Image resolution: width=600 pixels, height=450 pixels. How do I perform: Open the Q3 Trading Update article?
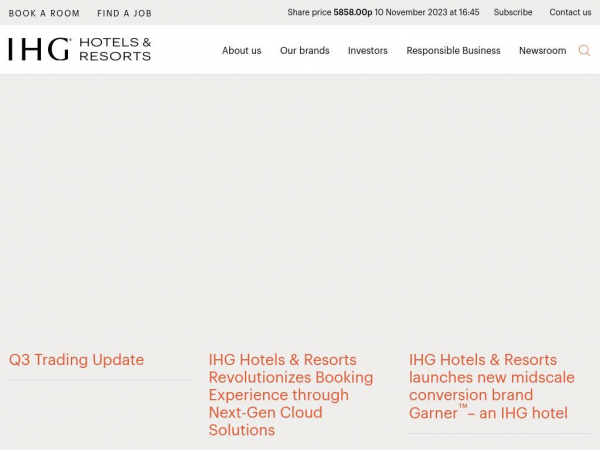pos(77,360)
